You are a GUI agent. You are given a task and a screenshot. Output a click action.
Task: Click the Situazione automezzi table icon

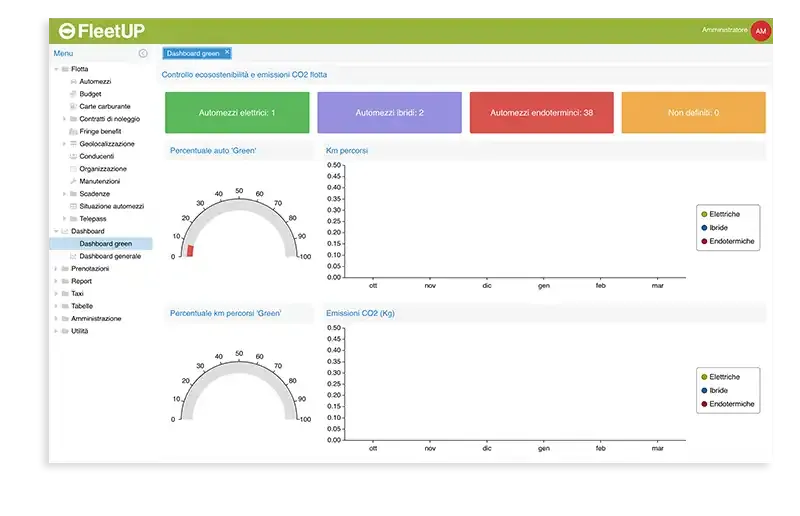point(73,206)
